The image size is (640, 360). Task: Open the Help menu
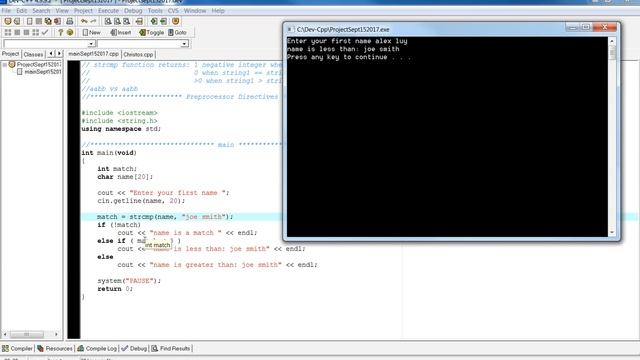[x=218, y=11]
